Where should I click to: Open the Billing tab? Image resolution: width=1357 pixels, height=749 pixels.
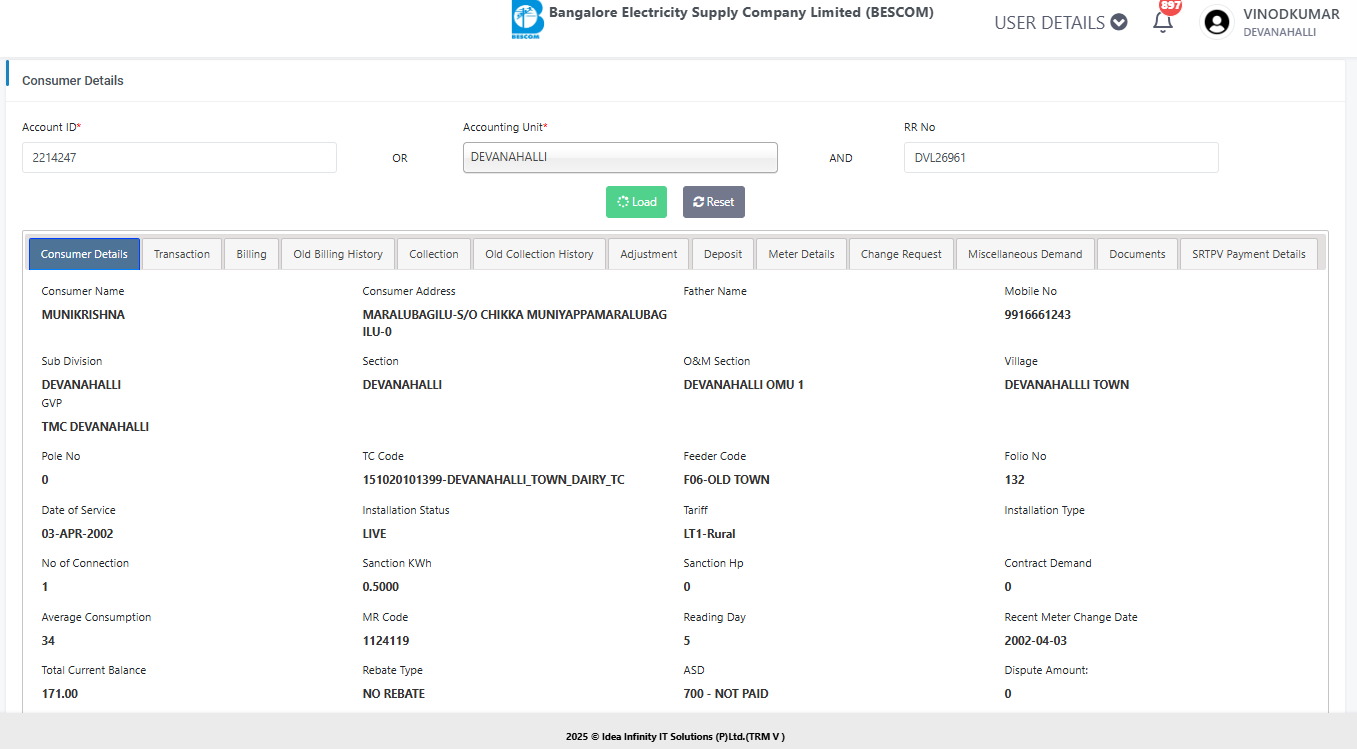(x=251, y=254)
